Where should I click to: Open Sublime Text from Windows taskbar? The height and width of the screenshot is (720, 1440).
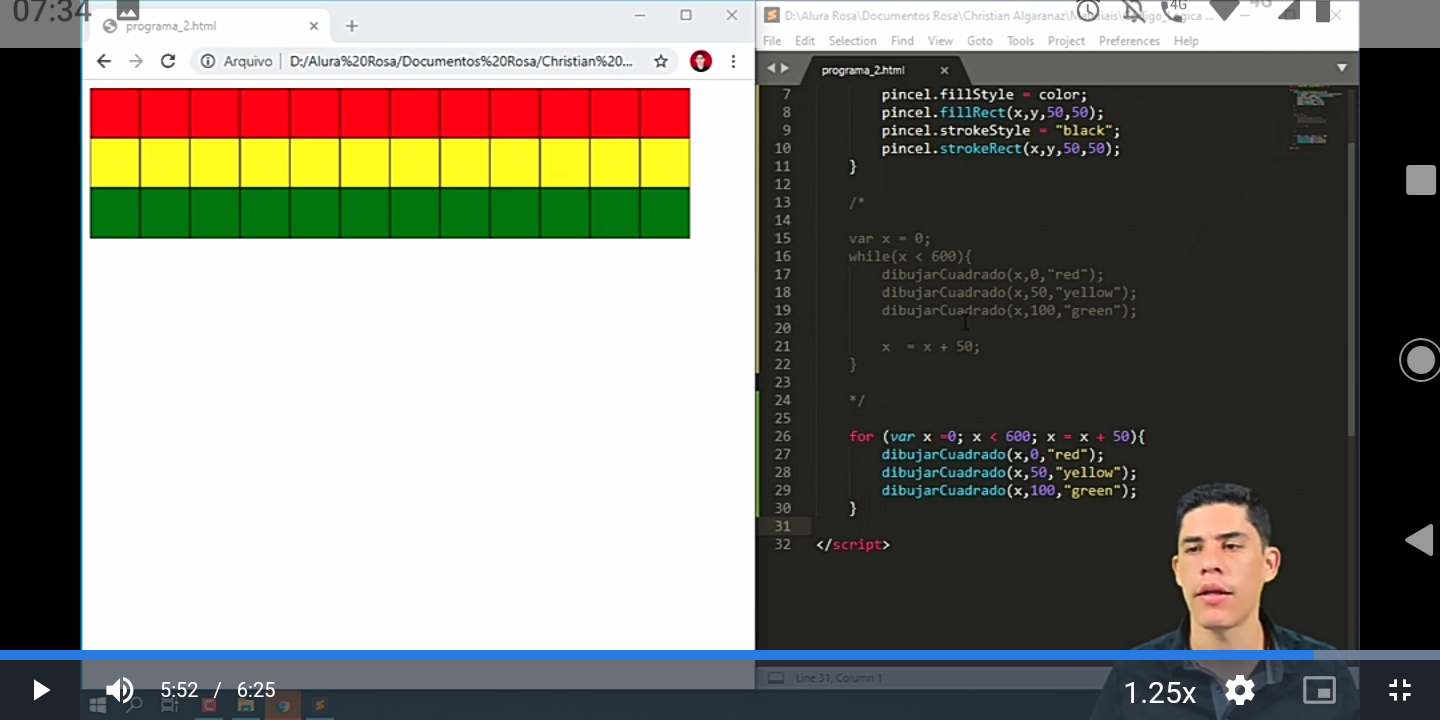pyautogui.click(x=320, y=705)
